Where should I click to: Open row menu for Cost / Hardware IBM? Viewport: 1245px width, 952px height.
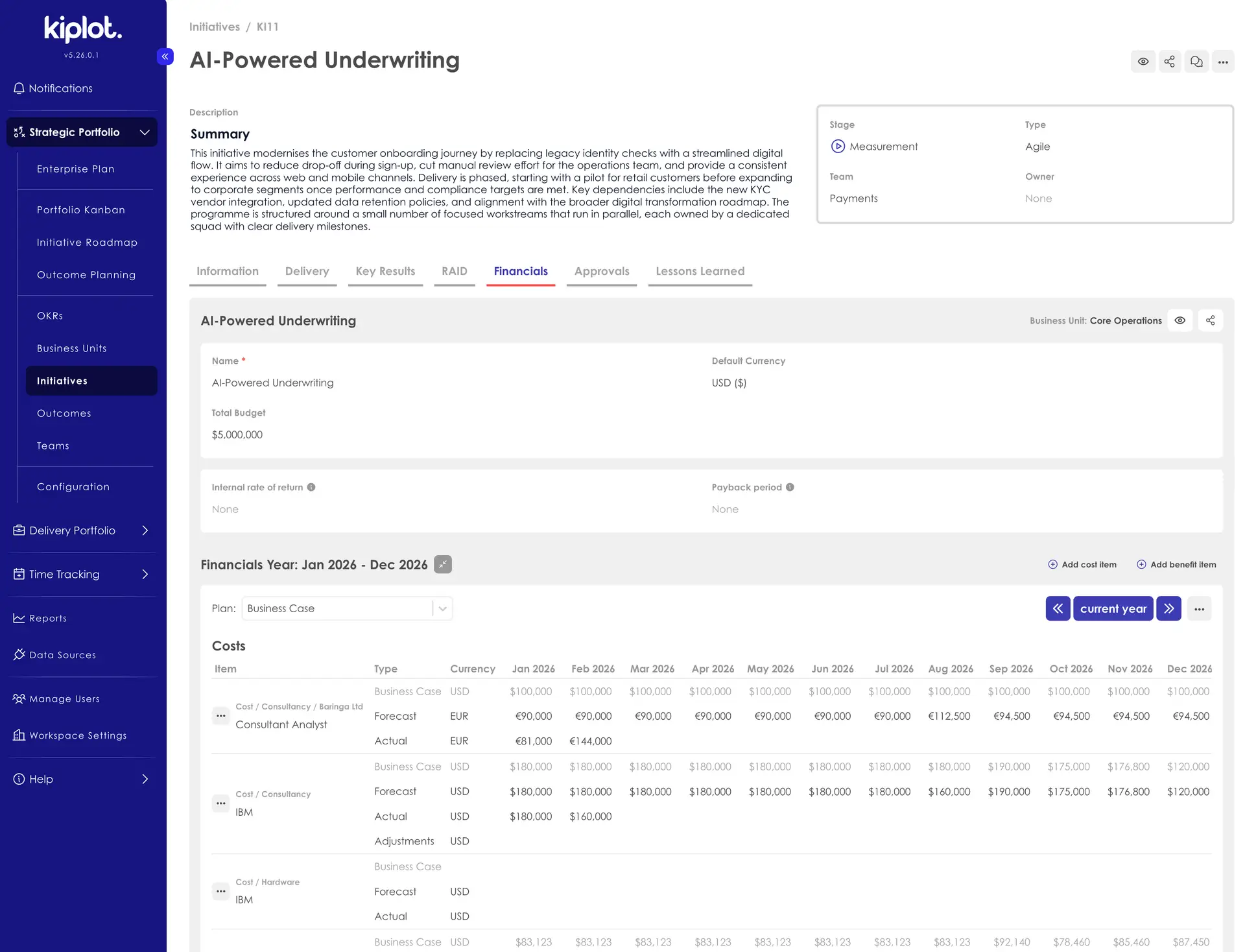(221, 891)
